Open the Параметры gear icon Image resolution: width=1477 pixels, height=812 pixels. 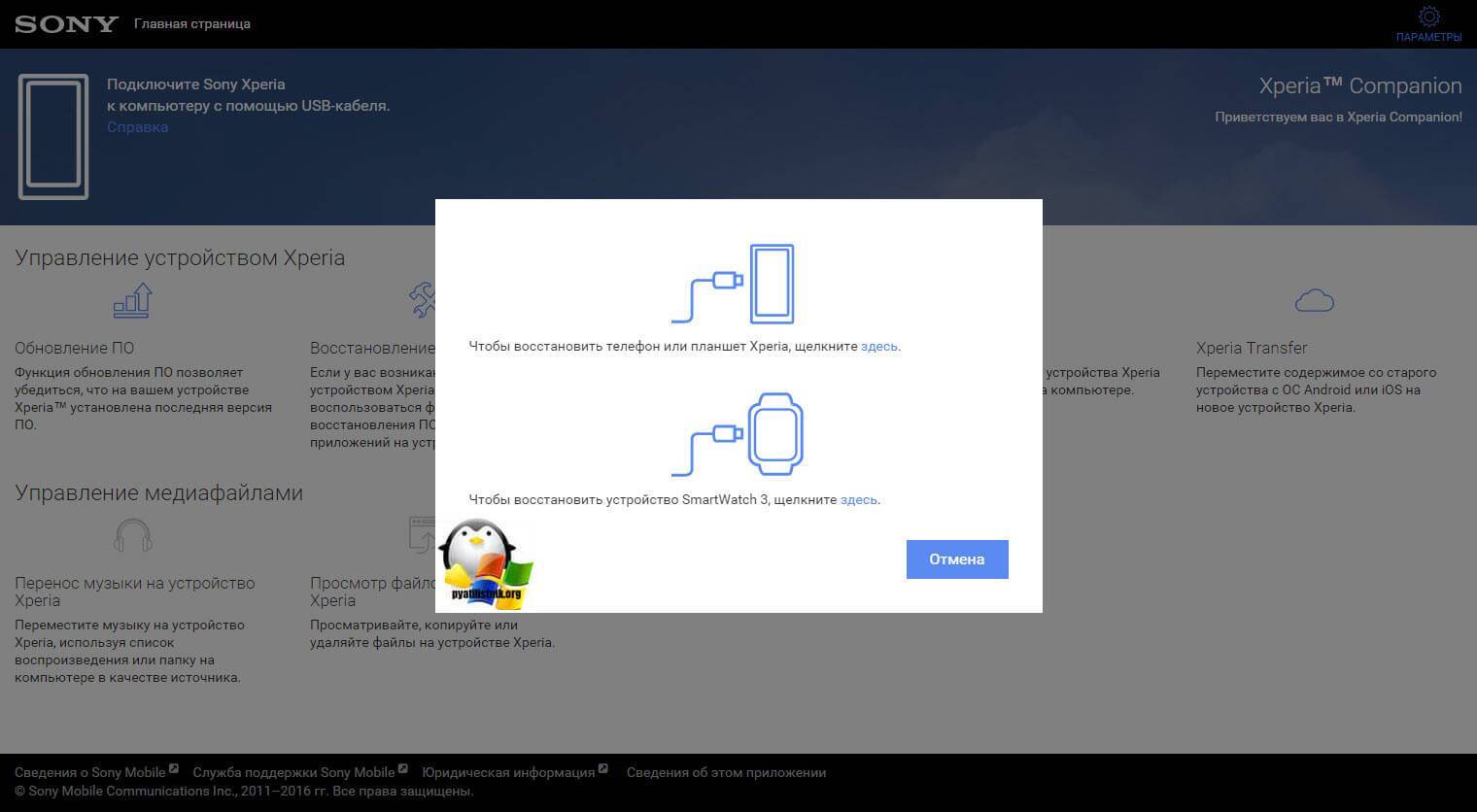tap(1428, 17)
